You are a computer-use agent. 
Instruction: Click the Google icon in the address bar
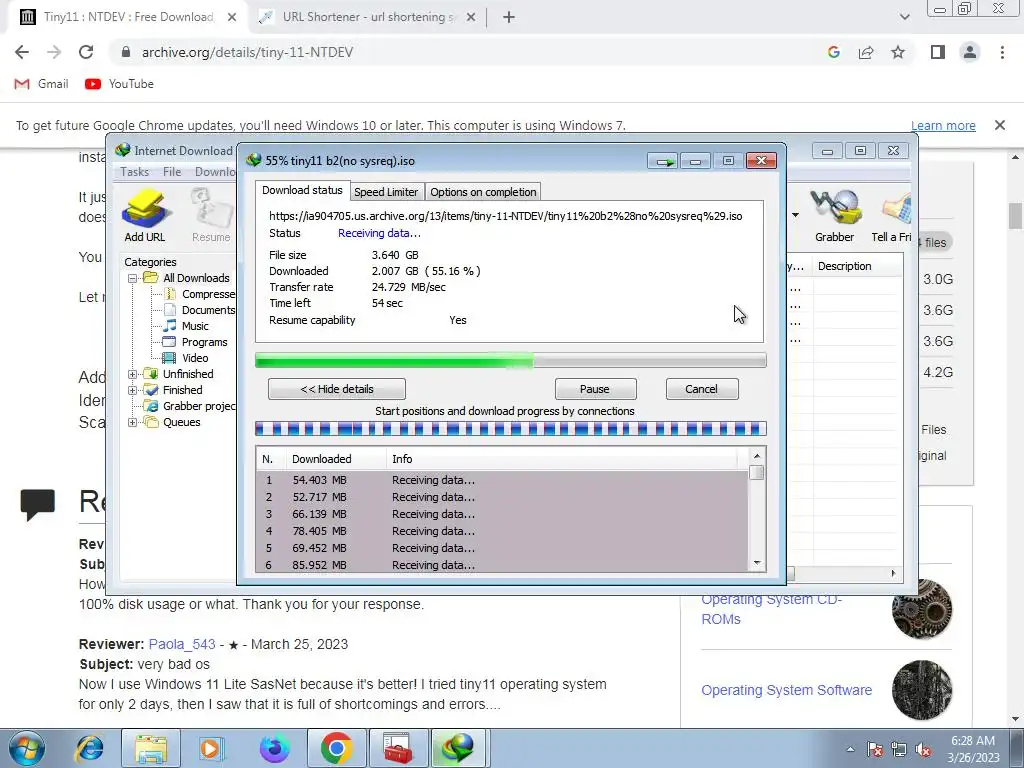pyautogui.click(x=833, y=52)
